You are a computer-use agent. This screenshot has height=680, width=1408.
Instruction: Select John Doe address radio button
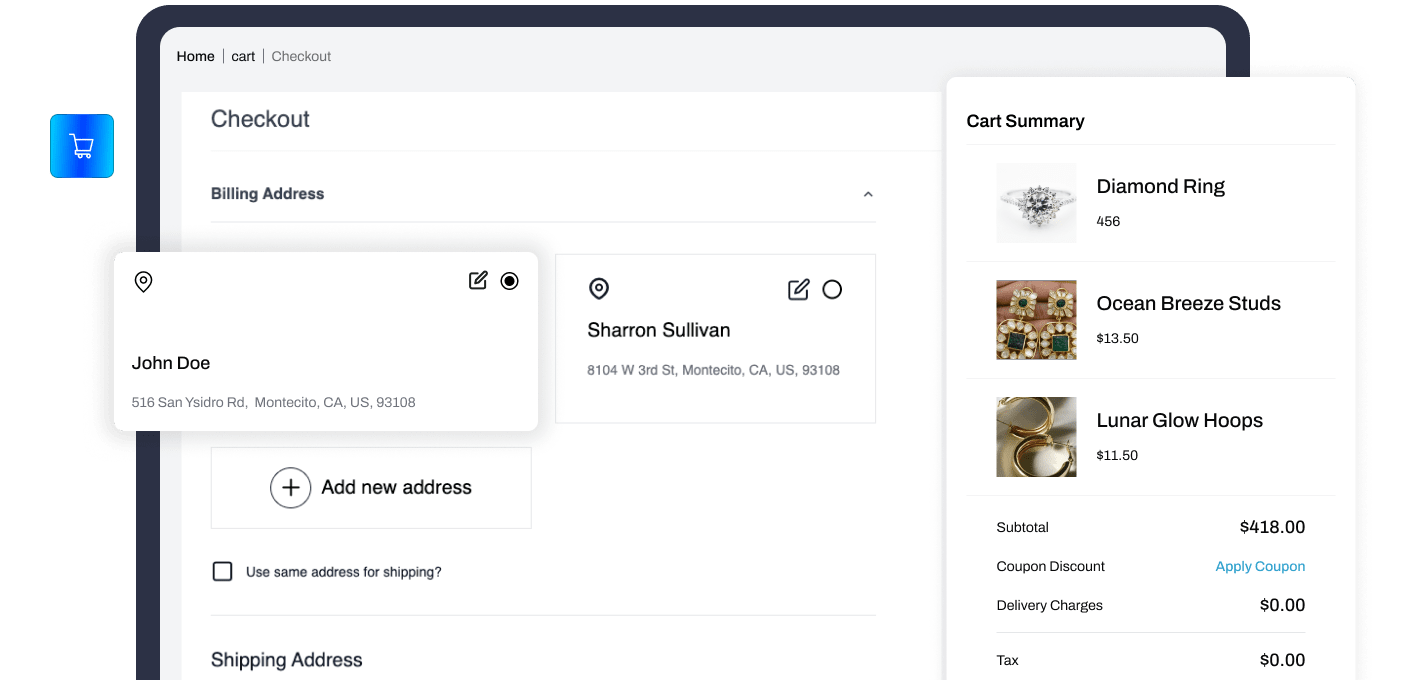[x=509, y=281]
